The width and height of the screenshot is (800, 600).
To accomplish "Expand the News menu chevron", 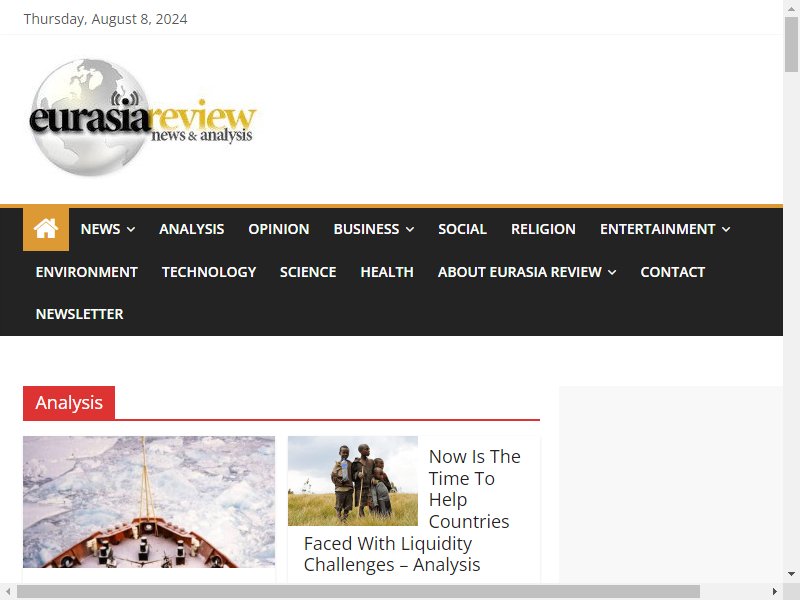I will tap(131, 230).
